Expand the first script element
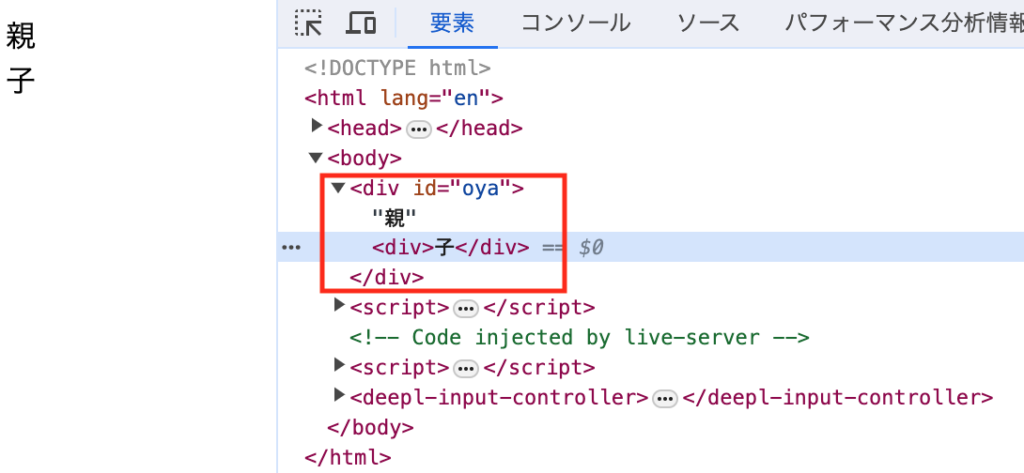 pyautogui.click(x=338, y=305)
